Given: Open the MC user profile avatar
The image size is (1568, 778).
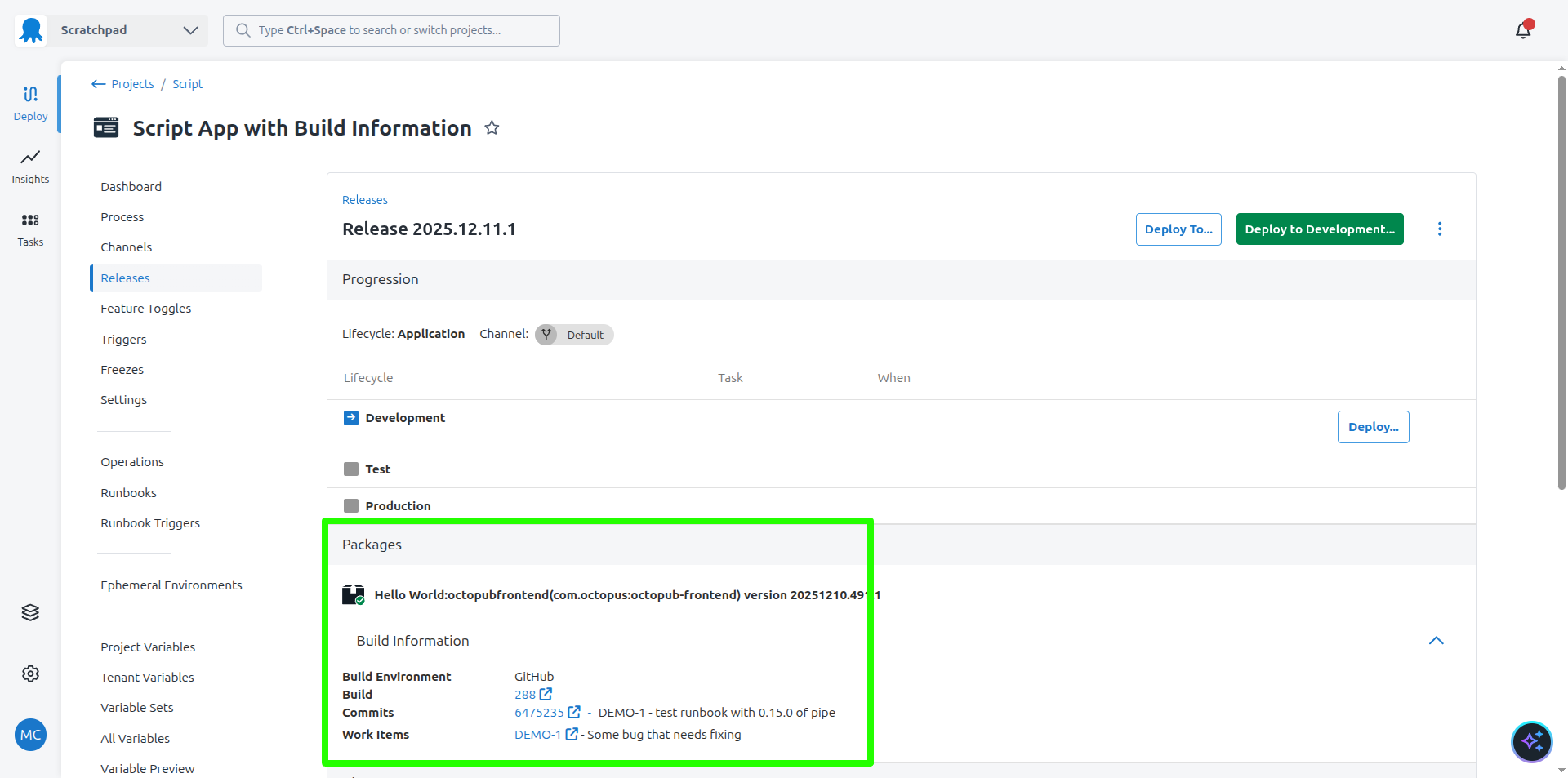Looking at the screenshot, I should (x=30, y=735).
